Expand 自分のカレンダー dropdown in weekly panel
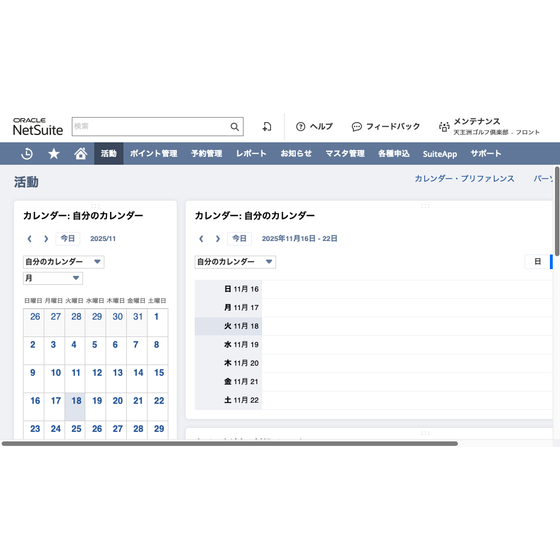The image size is (560, 560). pyautogui.click(x=269, y=262)
